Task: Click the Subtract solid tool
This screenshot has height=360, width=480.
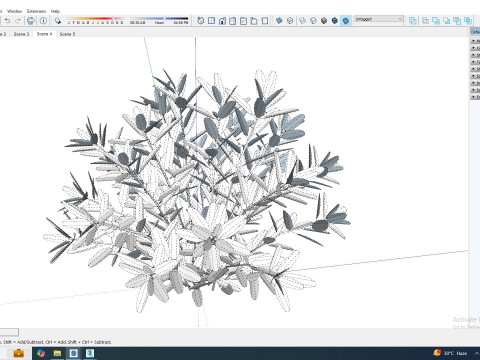Action: [x=447, y=21]
